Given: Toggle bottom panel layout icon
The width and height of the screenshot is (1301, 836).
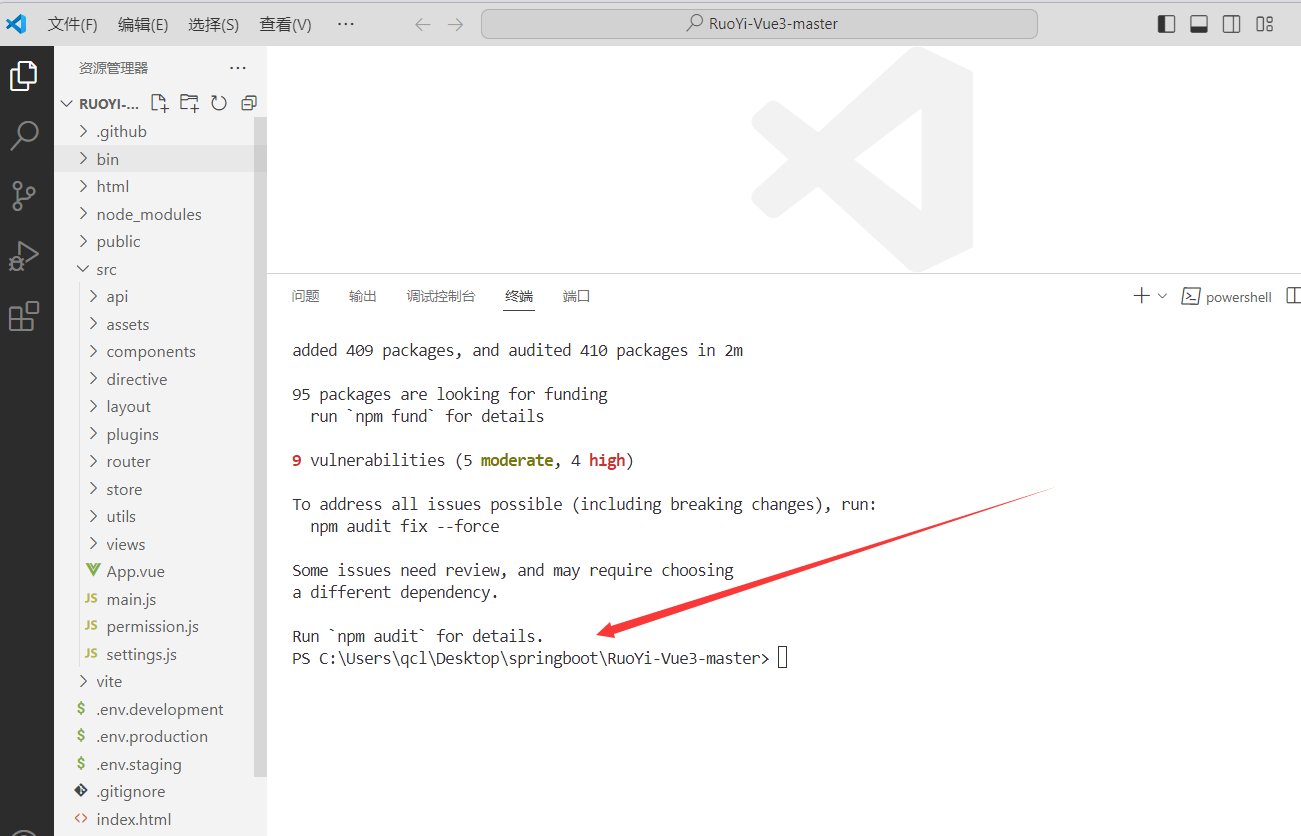Looking at the screenshot, I should click(x=1199, y=24).
